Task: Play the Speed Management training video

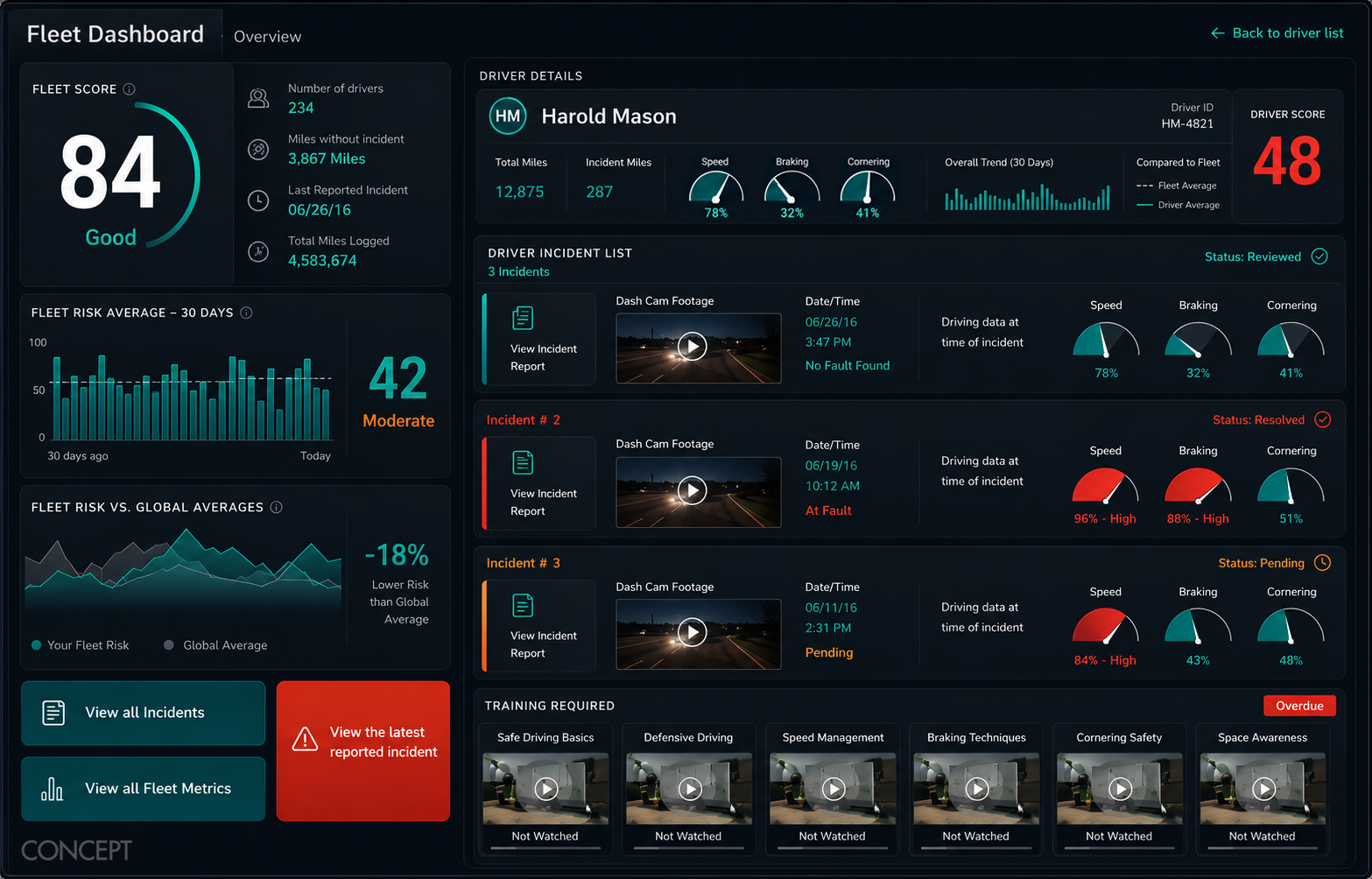Action: coord(834,789)
